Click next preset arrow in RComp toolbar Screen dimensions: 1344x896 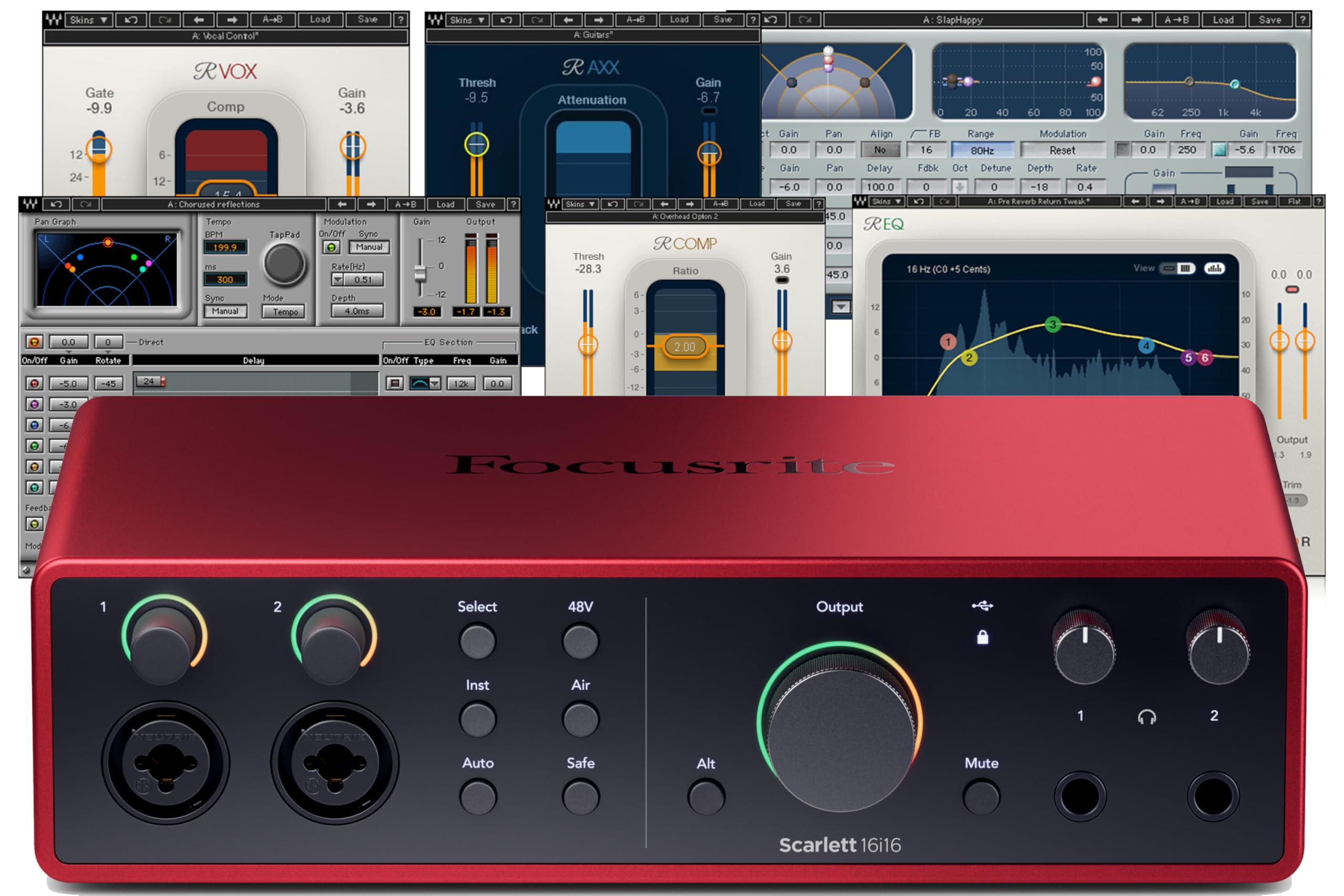pos(690,204)
